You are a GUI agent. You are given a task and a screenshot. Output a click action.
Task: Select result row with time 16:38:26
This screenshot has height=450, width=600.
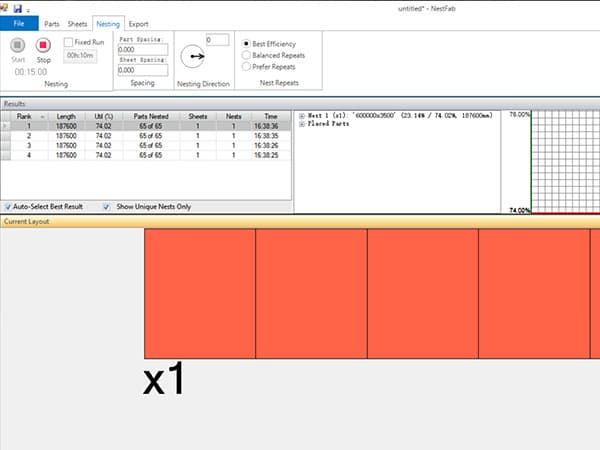[145, 145]
